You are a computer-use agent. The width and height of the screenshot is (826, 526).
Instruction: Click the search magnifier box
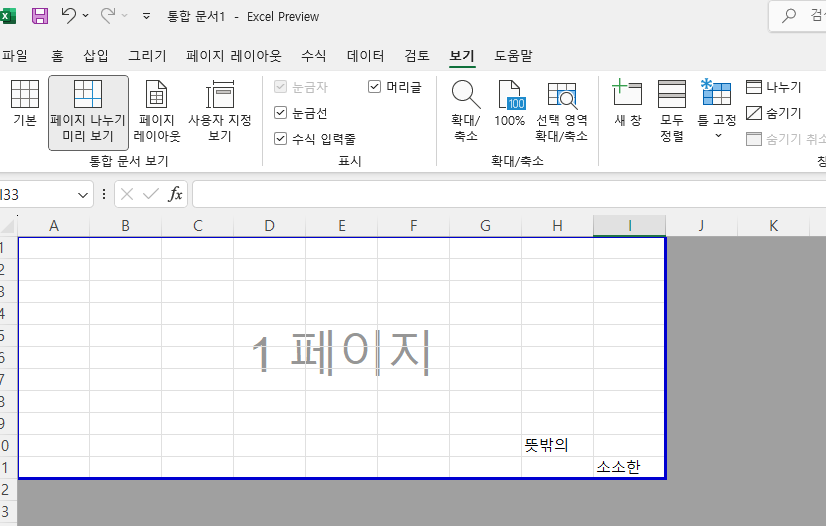(797, 16)
